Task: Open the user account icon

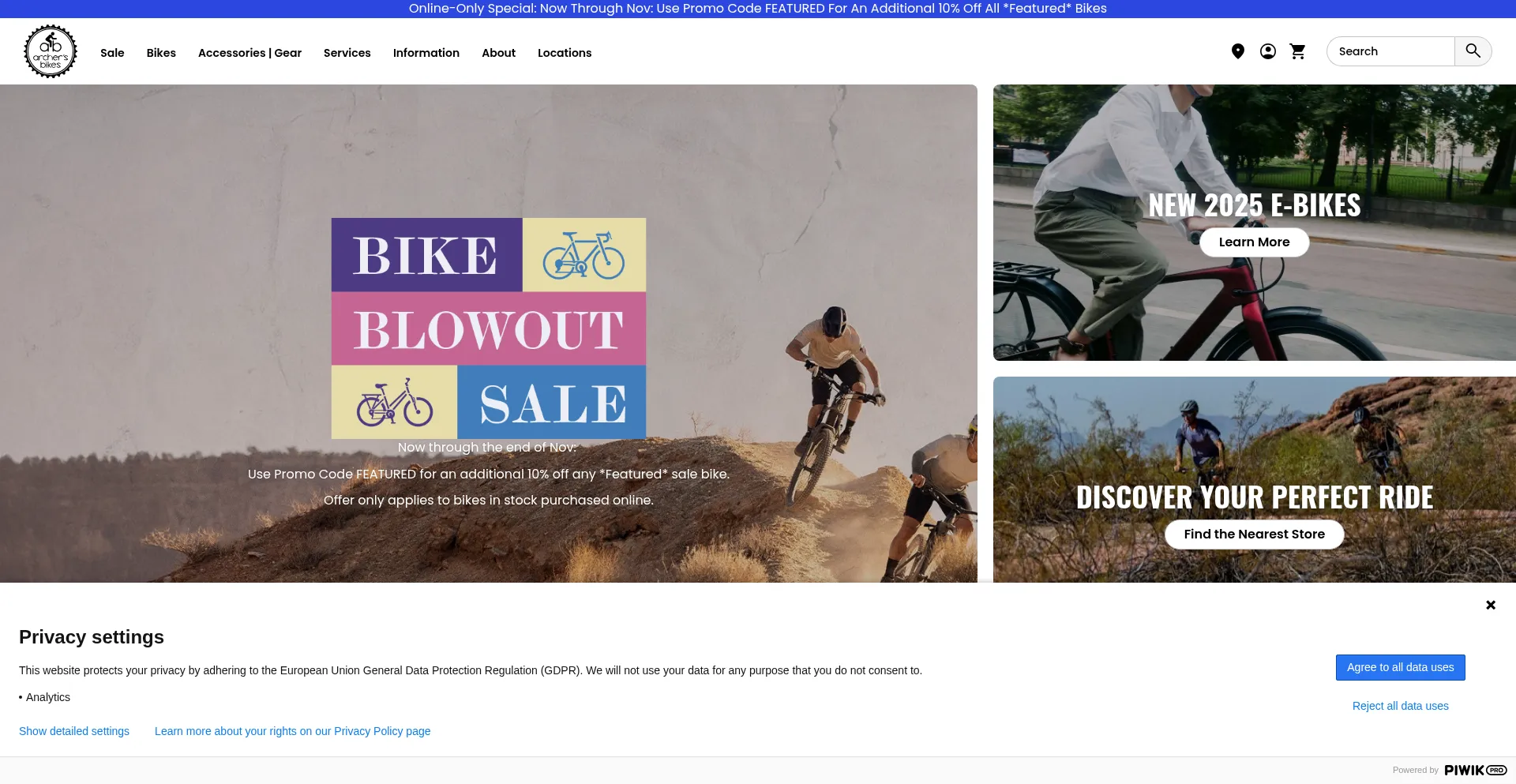Action: (1268, 51)
